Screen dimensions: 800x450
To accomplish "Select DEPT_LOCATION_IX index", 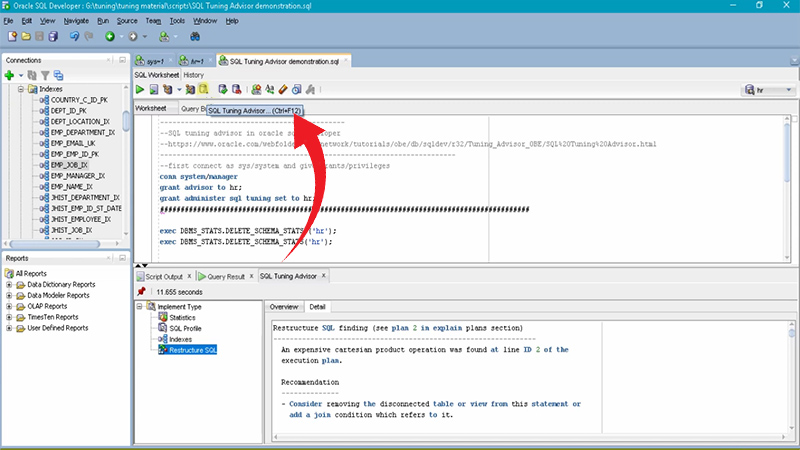I will tap(80, 121).
